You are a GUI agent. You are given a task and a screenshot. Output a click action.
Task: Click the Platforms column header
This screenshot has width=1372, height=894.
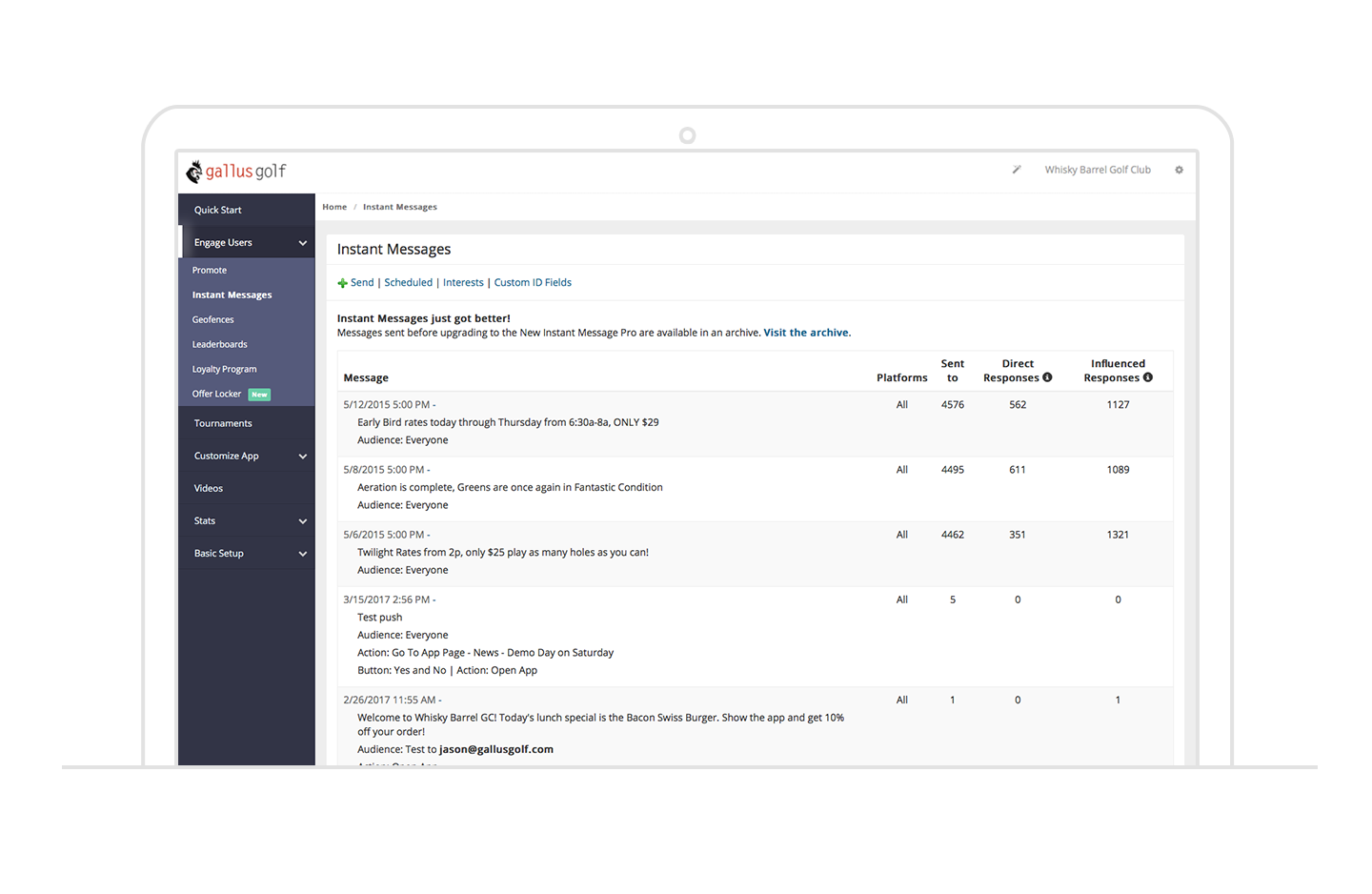[x=901, y=378]
